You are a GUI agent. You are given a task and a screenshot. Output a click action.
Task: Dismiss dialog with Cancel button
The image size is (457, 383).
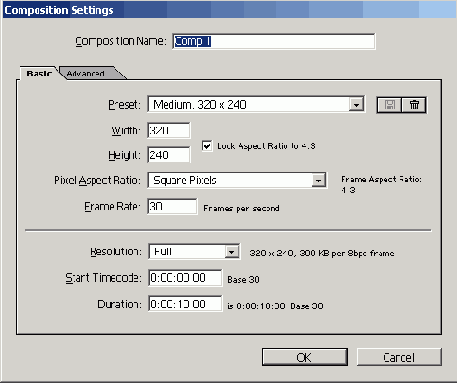tap(399, 357)
